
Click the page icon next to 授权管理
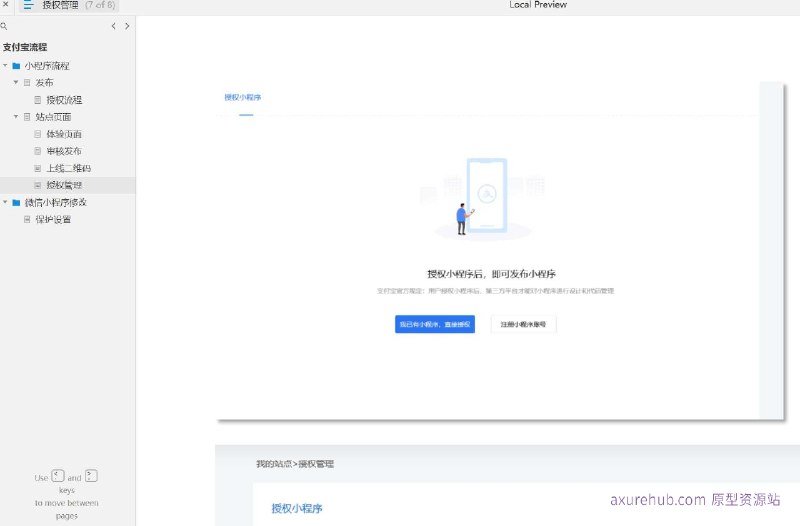tap(38, 185)
